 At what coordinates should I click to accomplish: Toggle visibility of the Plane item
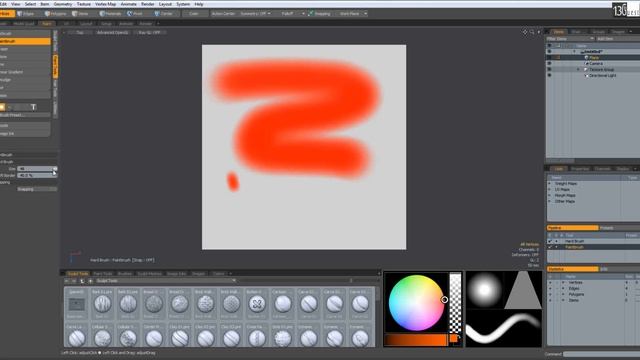coord(549,58)
